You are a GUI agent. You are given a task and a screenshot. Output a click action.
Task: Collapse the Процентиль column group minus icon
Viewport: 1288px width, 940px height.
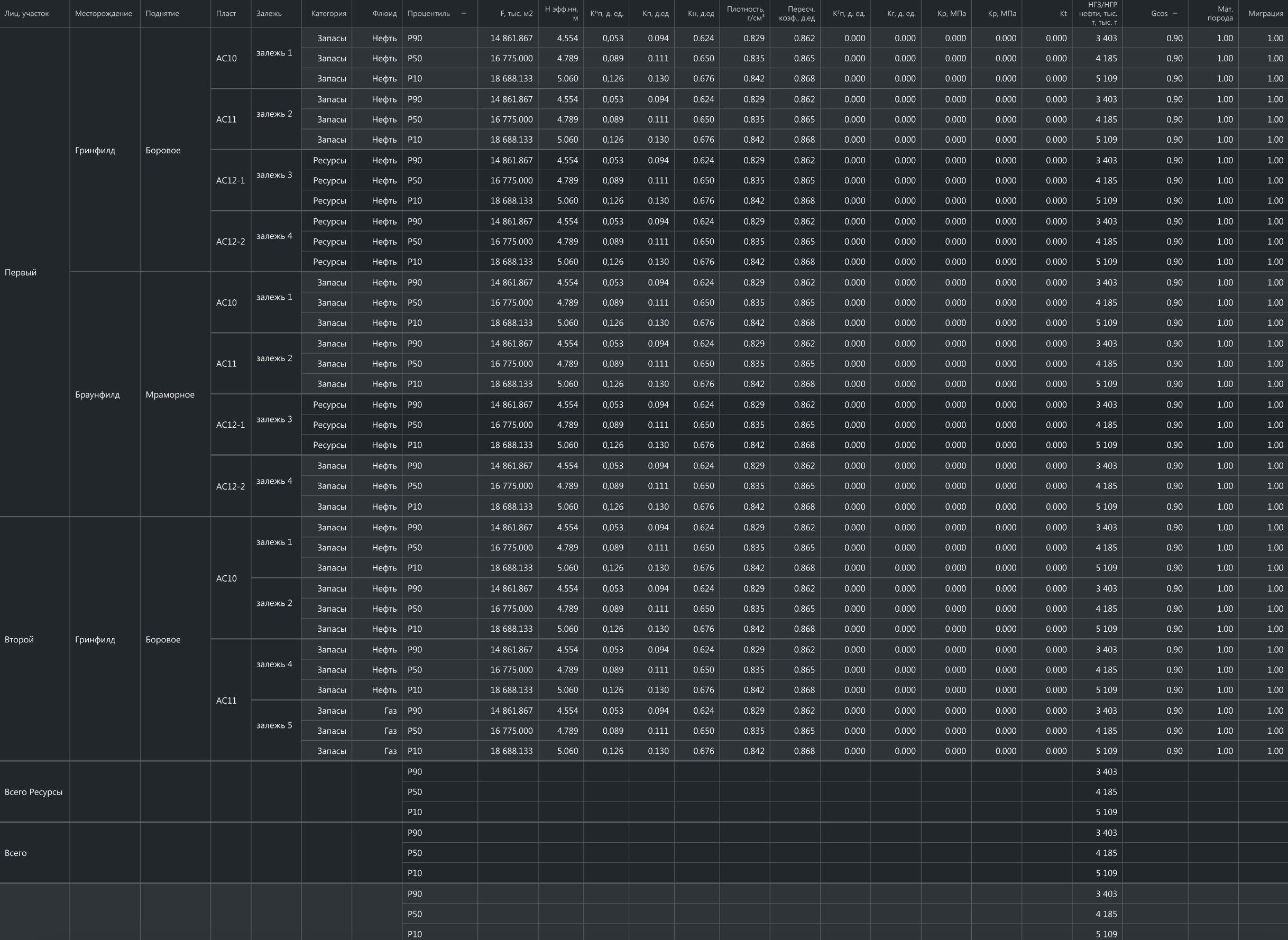(464, 13)
